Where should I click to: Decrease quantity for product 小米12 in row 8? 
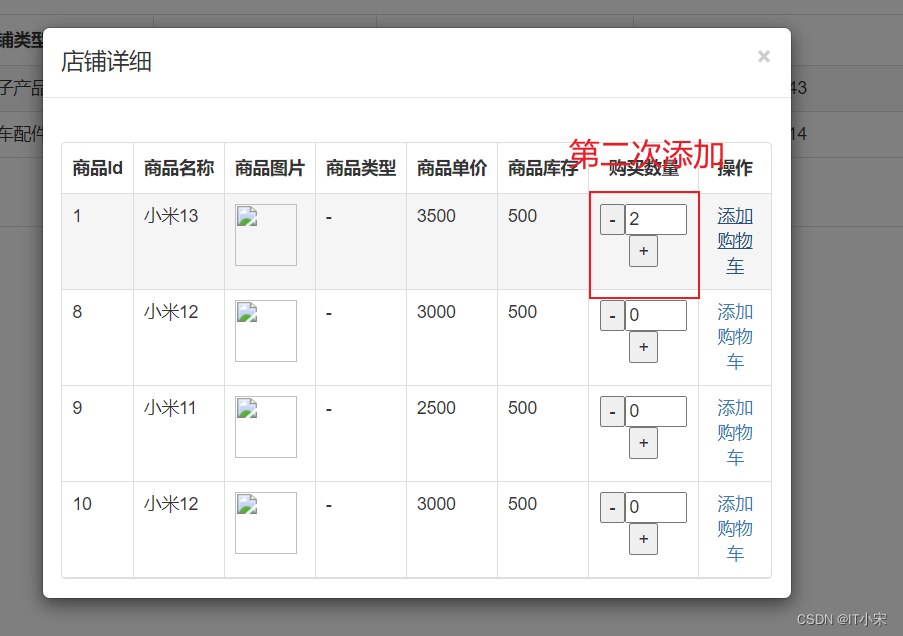[x=611, y=315]
